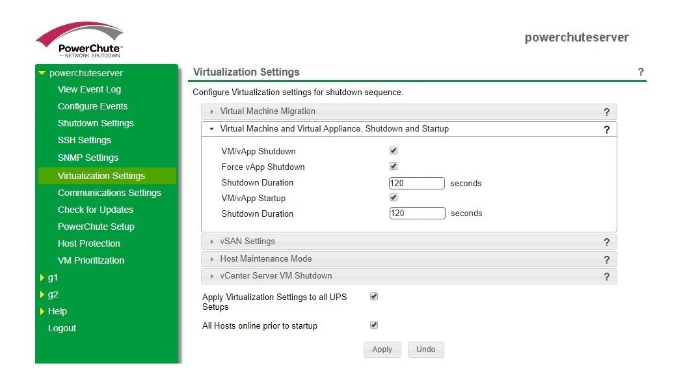Screen dimensions: 683x373
Task: Open SSH Settings page
Action: pos(85,140)
